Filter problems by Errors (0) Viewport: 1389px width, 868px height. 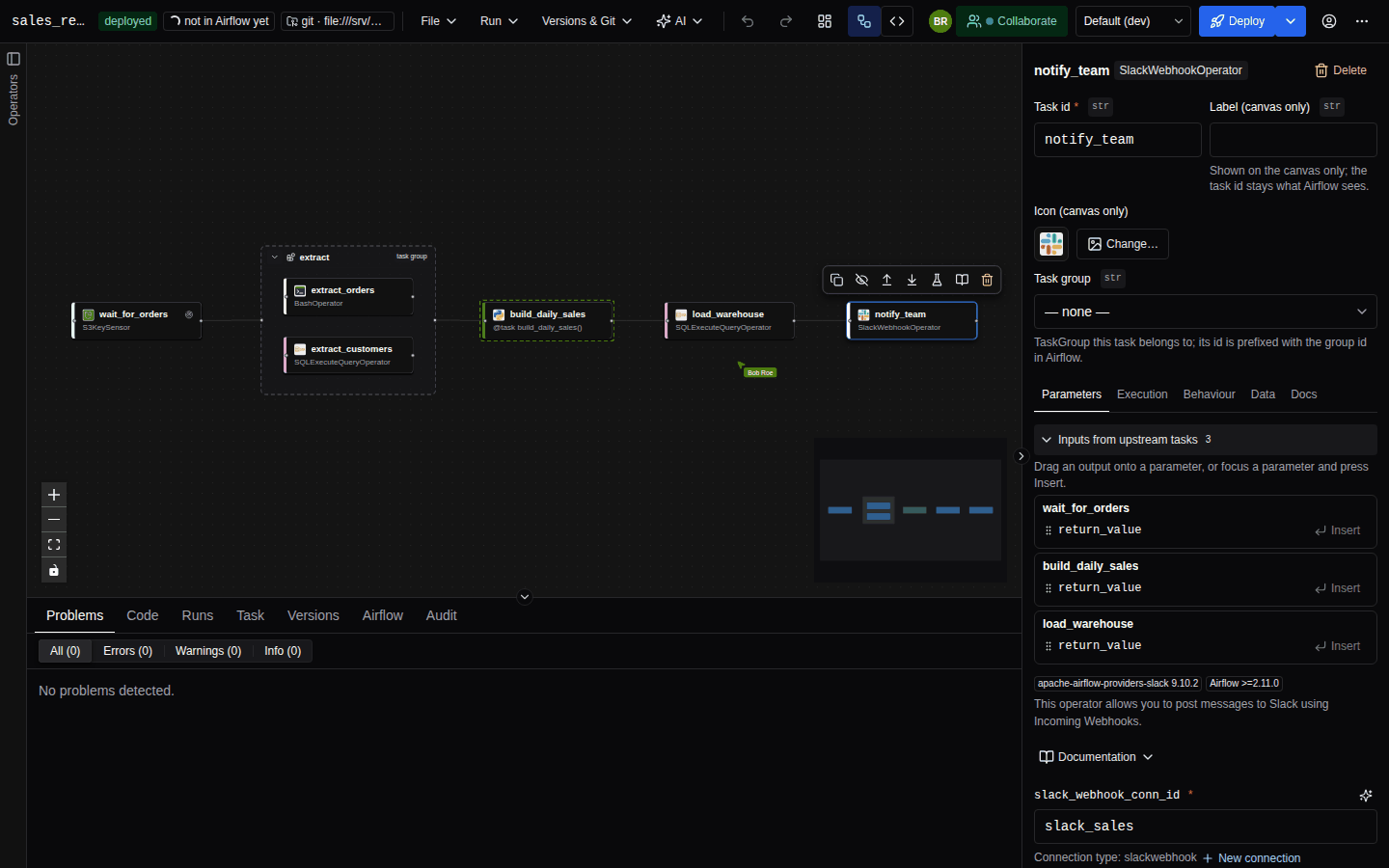tap(128, 651)
